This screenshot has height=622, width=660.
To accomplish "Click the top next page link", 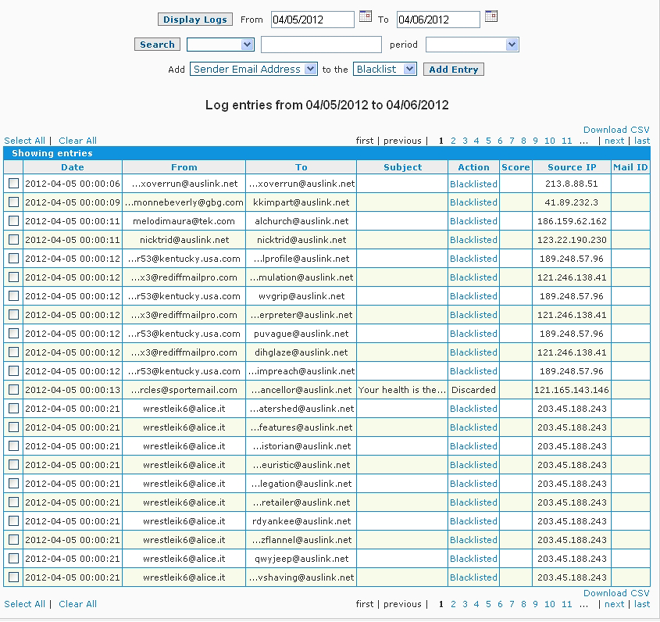I will (614, 141).
